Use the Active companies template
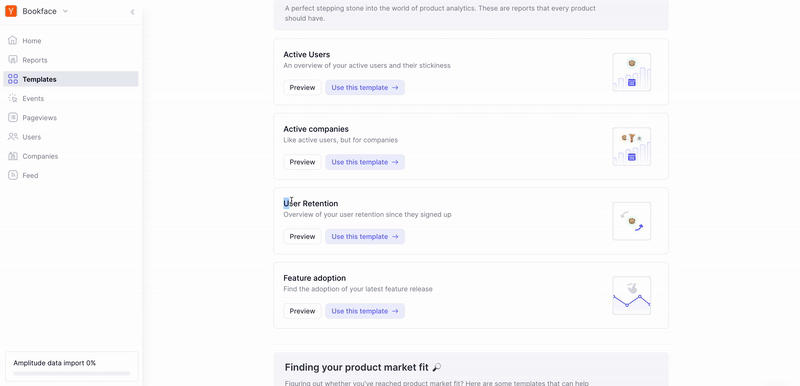 click(x=365, y=162)
